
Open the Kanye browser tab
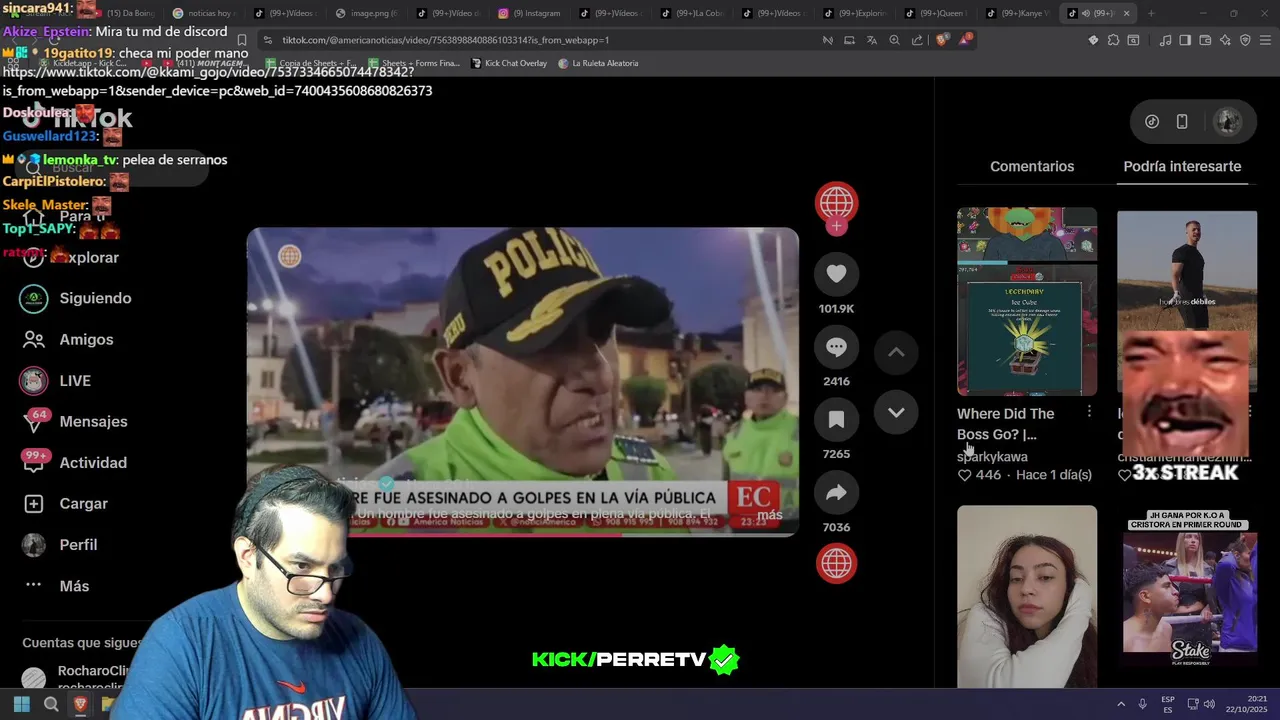tap(1020, 13)
